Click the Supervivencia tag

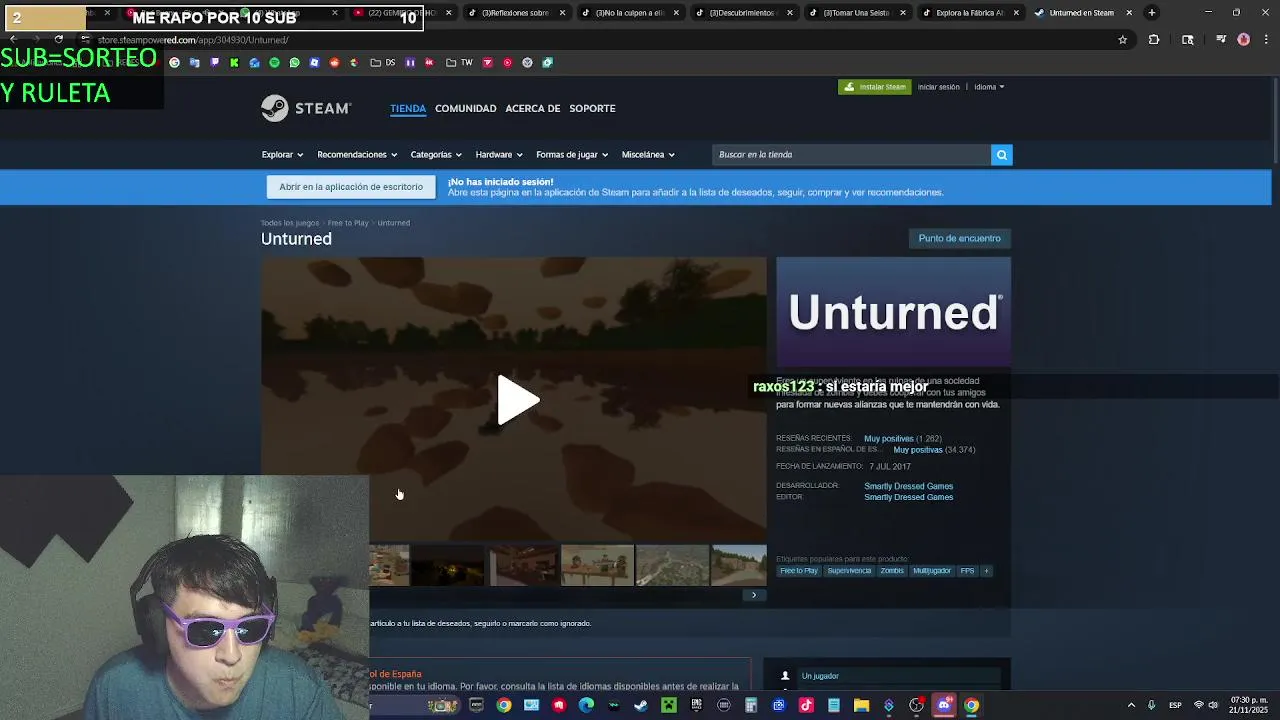tap(849, 571)
